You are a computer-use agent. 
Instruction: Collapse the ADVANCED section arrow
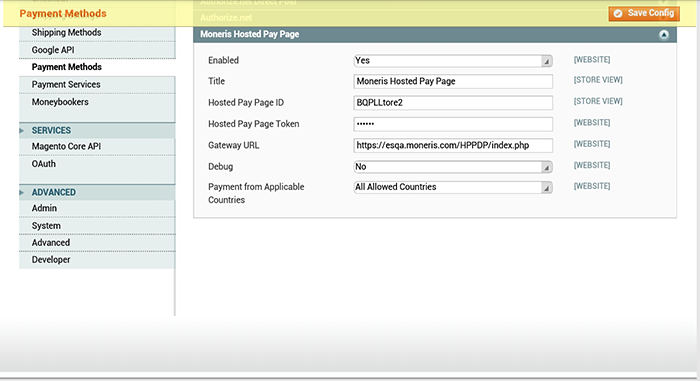pyautogui.click(x=21, y=193)
